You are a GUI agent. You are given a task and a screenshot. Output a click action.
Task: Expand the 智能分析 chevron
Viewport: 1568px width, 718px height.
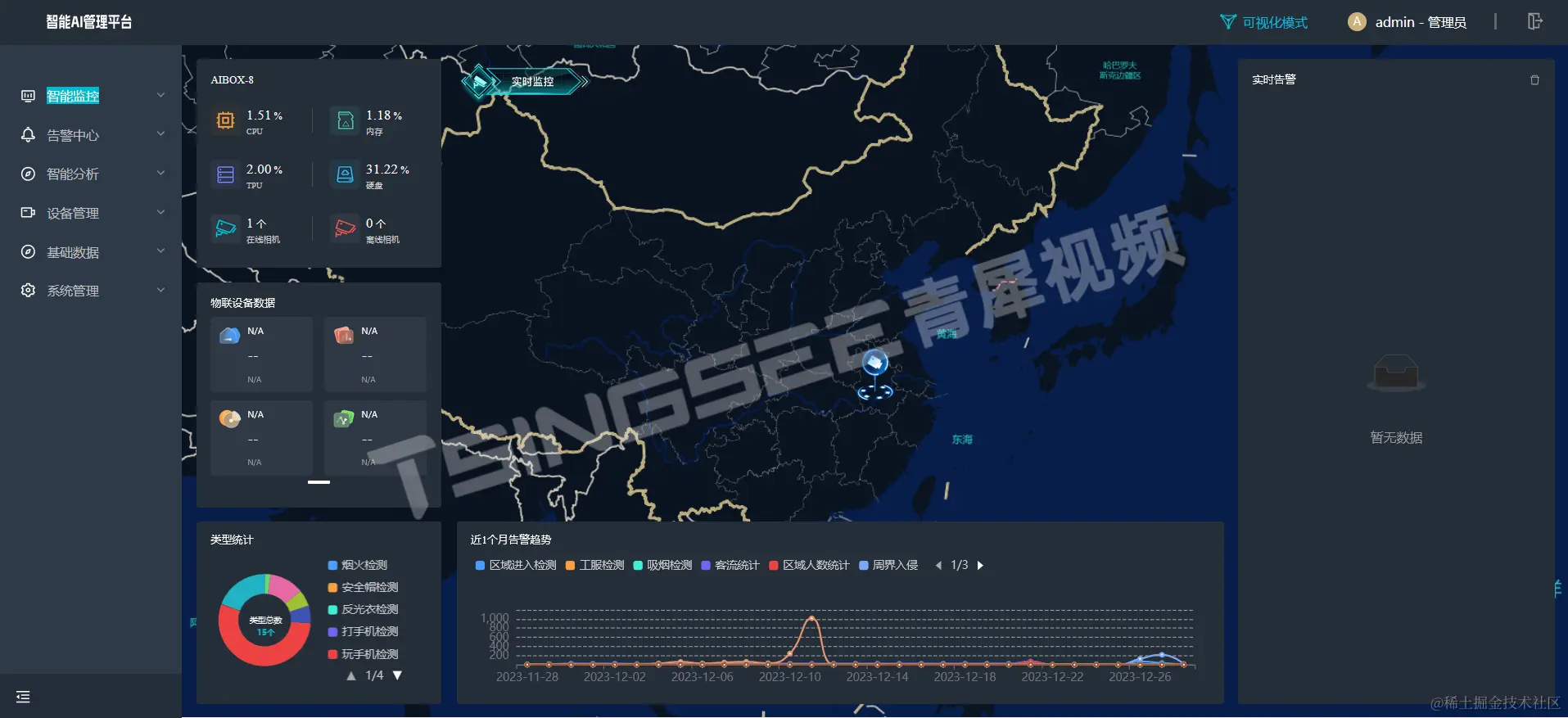(x=161, y=173)
